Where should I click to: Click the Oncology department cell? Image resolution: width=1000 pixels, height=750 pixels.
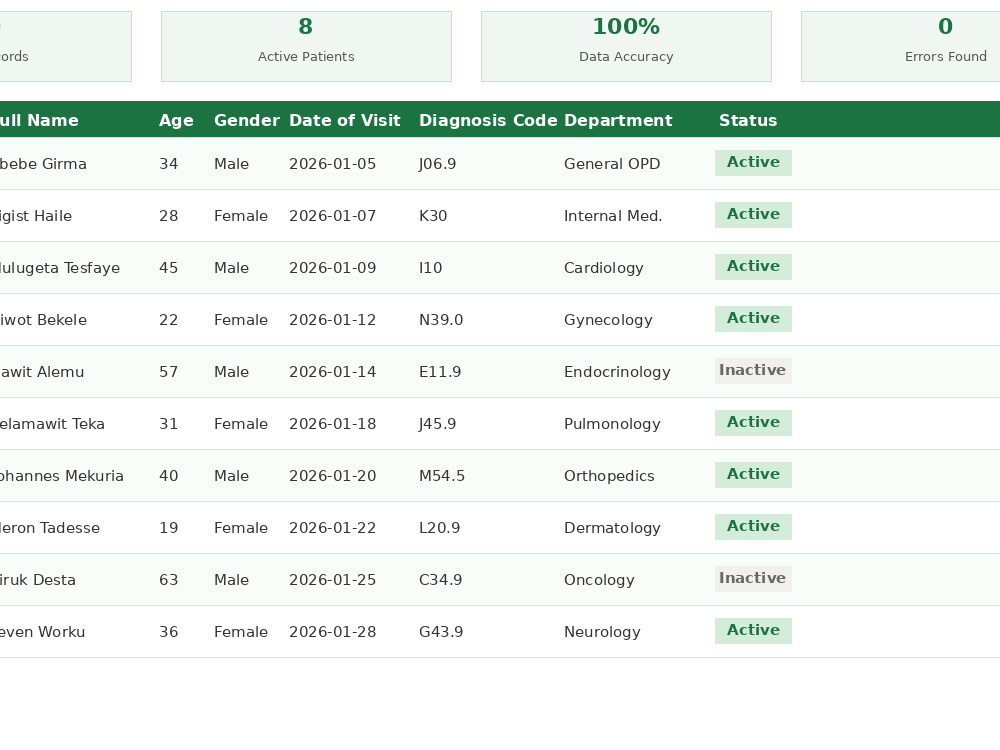pos(599,580)
